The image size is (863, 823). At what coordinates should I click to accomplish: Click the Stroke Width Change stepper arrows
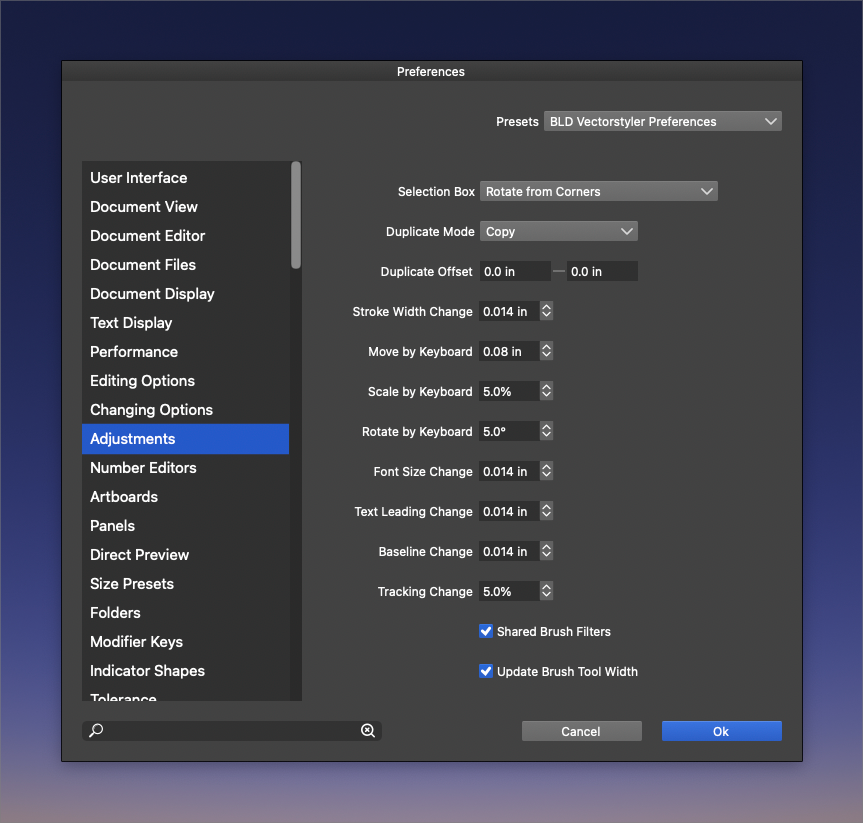546,311
